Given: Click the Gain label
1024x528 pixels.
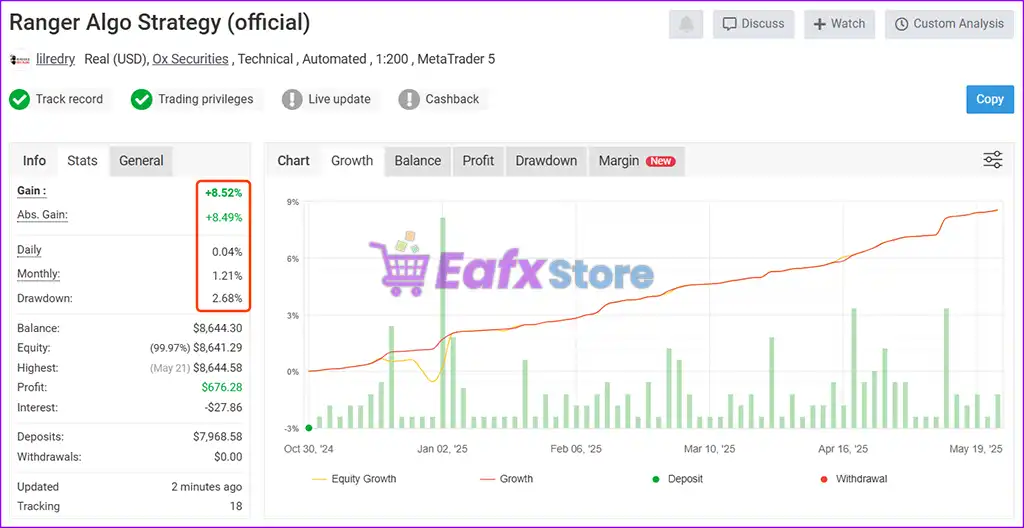Looking at the screenshot, I should coord(32,191).
